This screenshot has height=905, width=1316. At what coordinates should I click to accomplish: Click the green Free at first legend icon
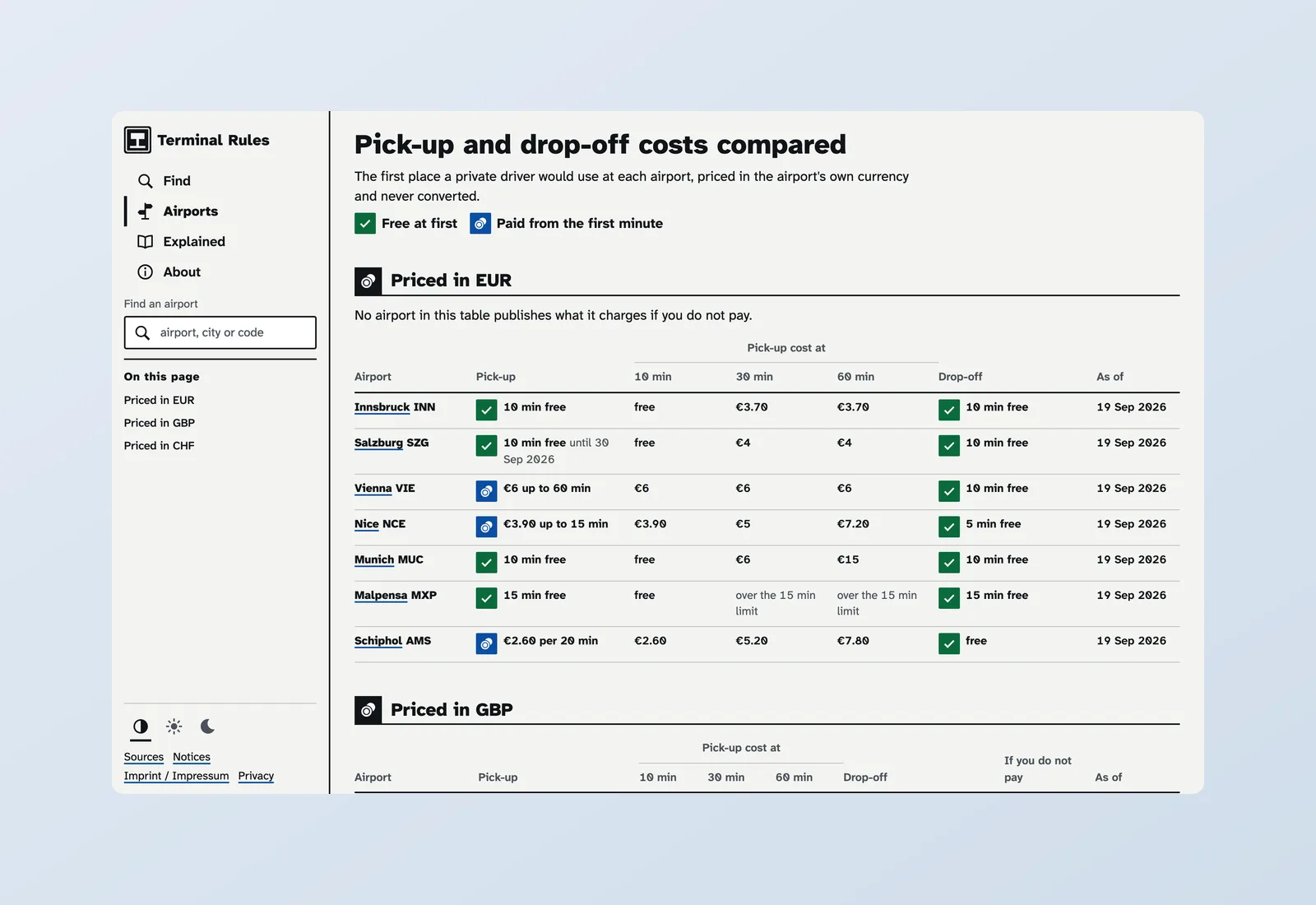[x=365, y=224]
